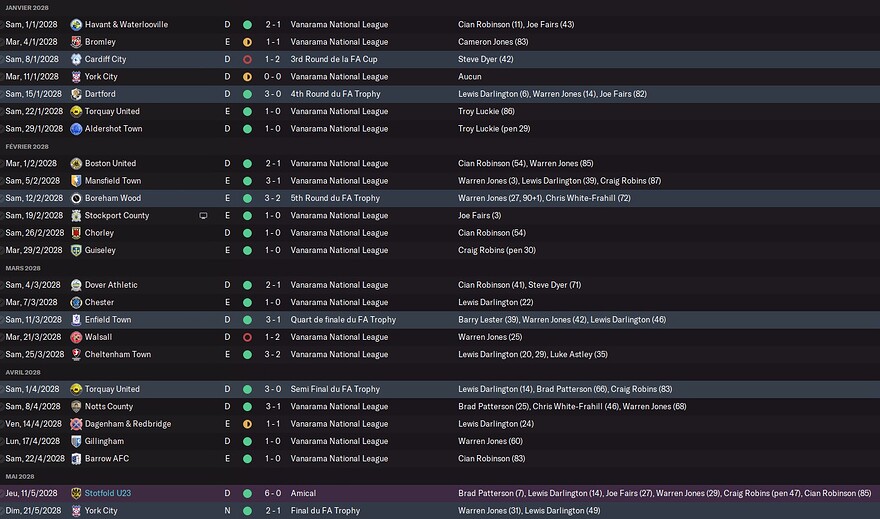Click Notts County club badge
The image size is (880, 519).
pyautogui.click(x=76, y=407)
